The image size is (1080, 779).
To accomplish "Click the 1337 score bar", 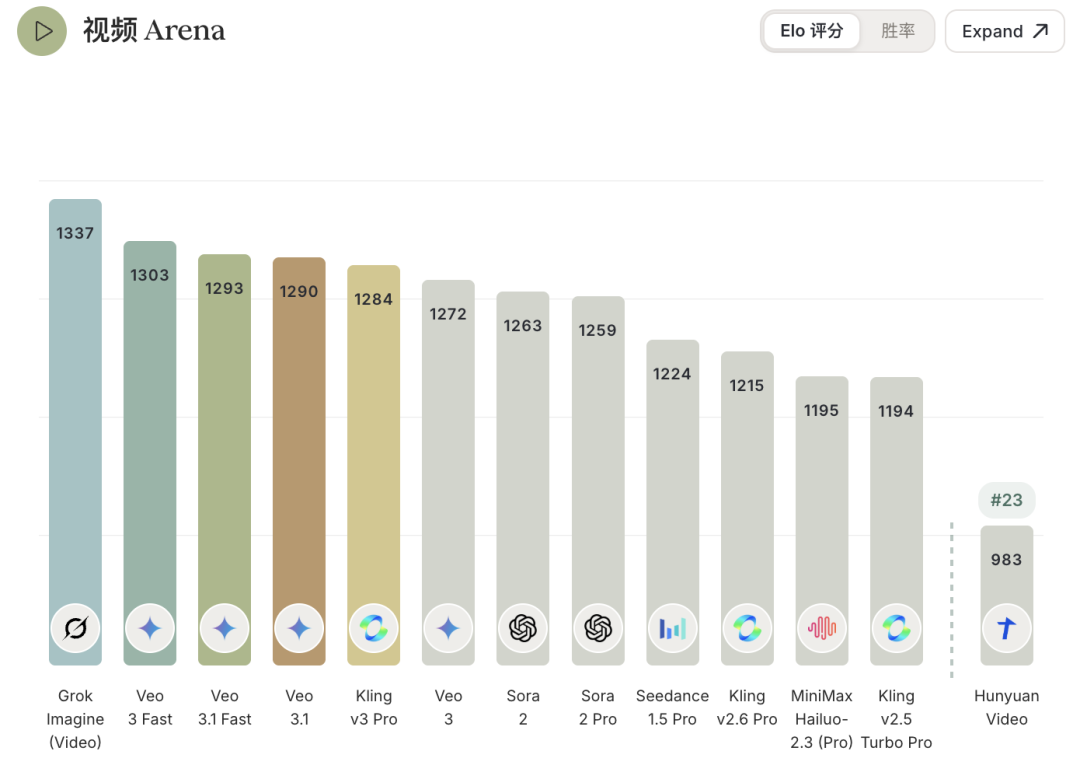I will click(75, 400).
